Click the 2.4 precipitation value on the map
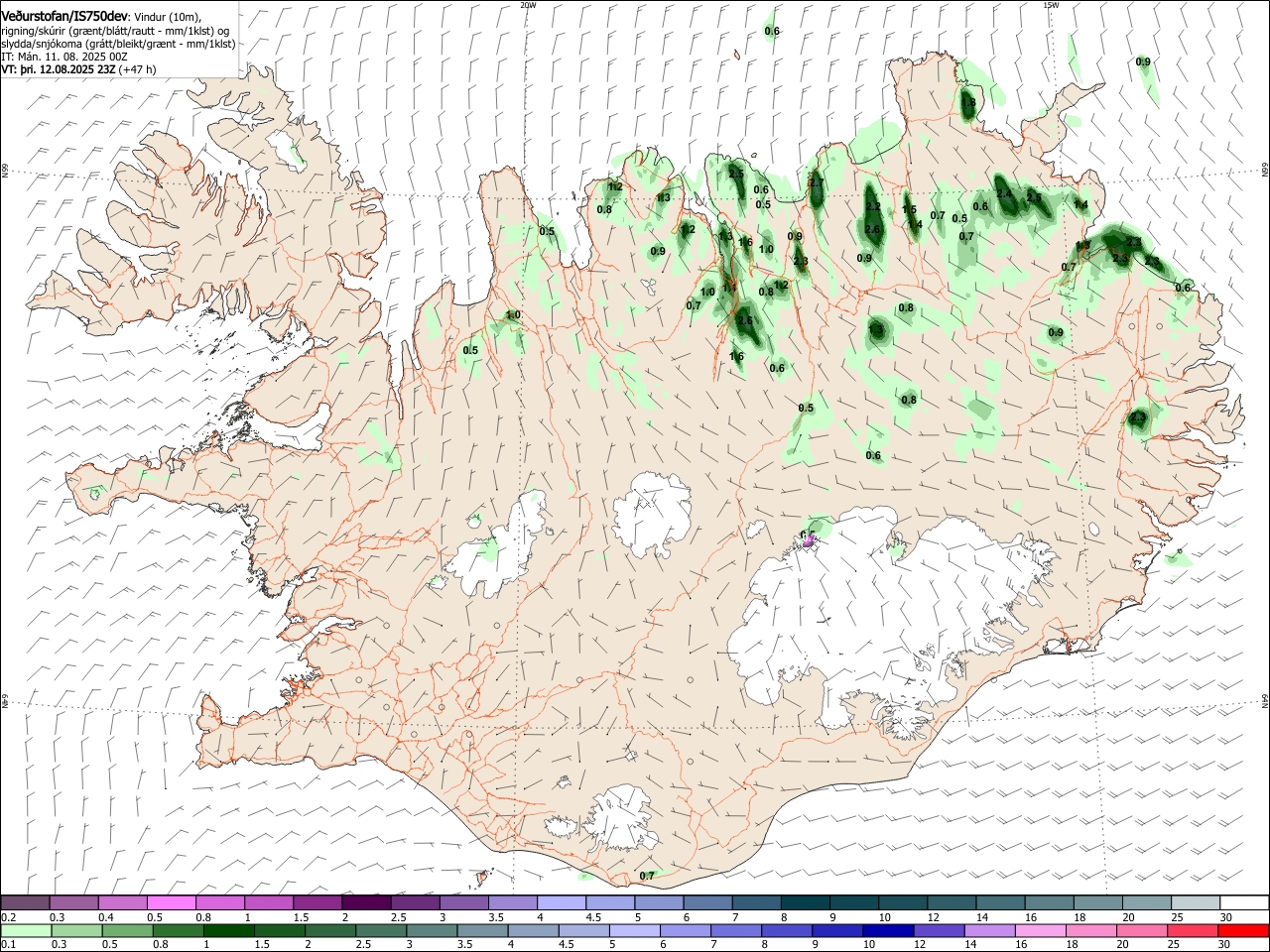Screen dimensions: 1270x952 coord(1004,192)
